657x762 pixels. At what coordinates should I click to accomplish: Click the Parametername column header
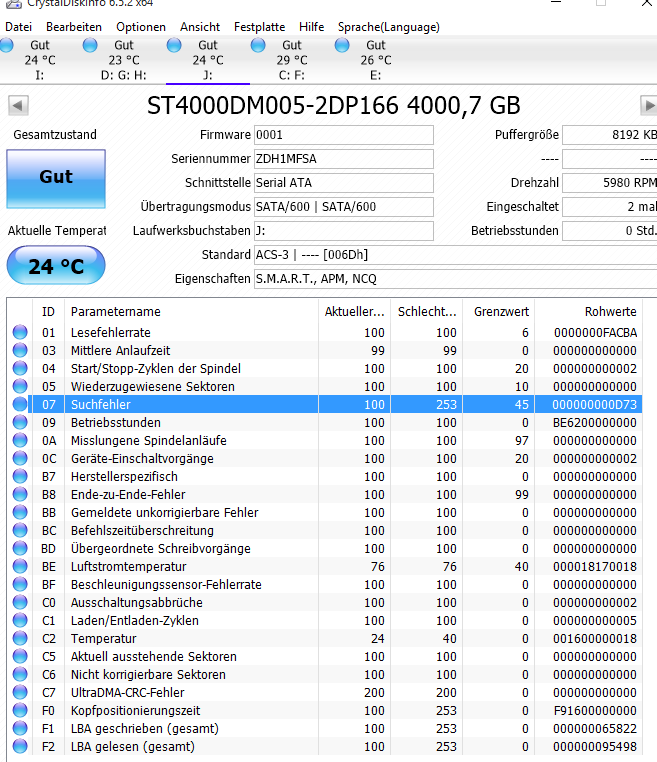(x=191, y=312)
